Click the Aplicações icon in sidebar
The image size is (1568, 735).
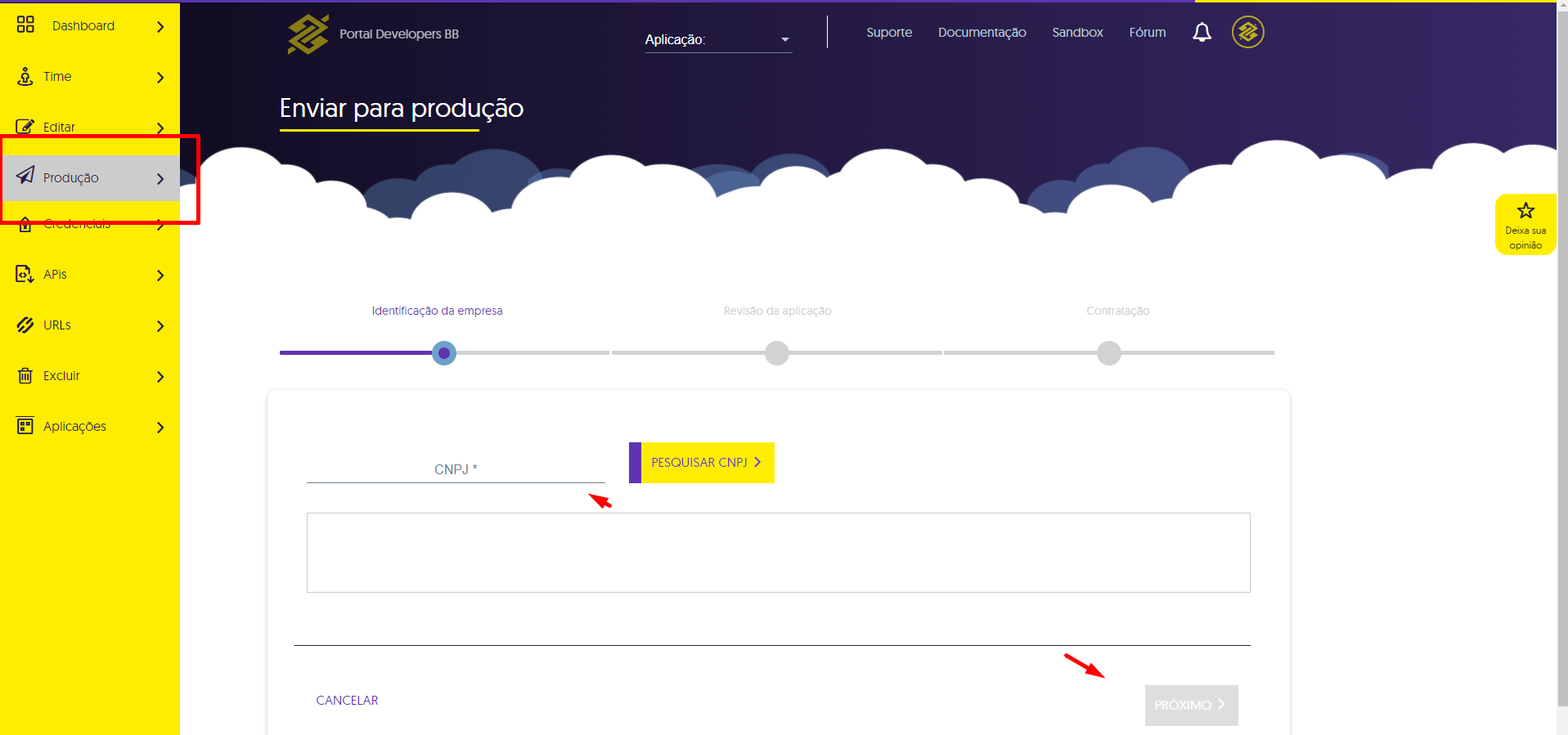(x=25, y=426)
